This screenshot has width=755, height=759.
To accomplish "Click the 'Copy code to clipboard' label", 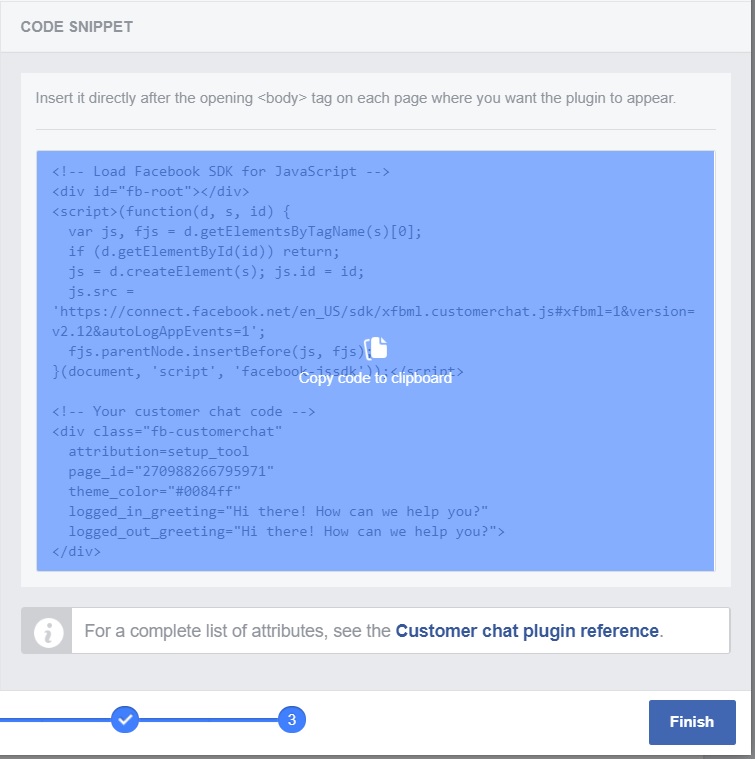I will point(375,378).
